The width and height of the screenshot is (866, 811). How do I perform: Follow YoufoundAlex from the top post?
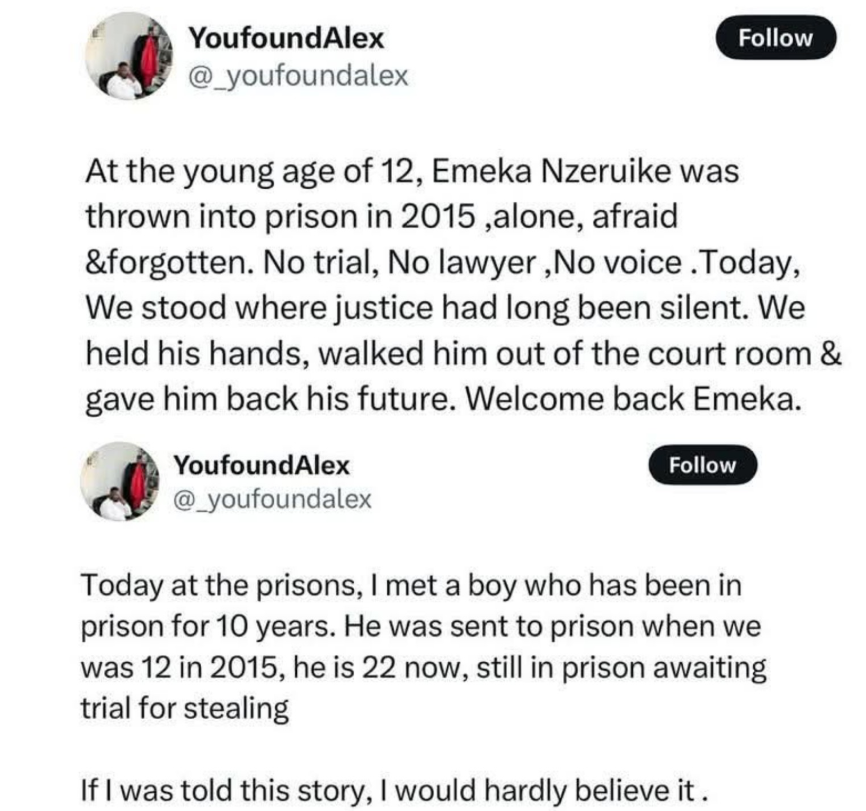[x=775, y=39]
